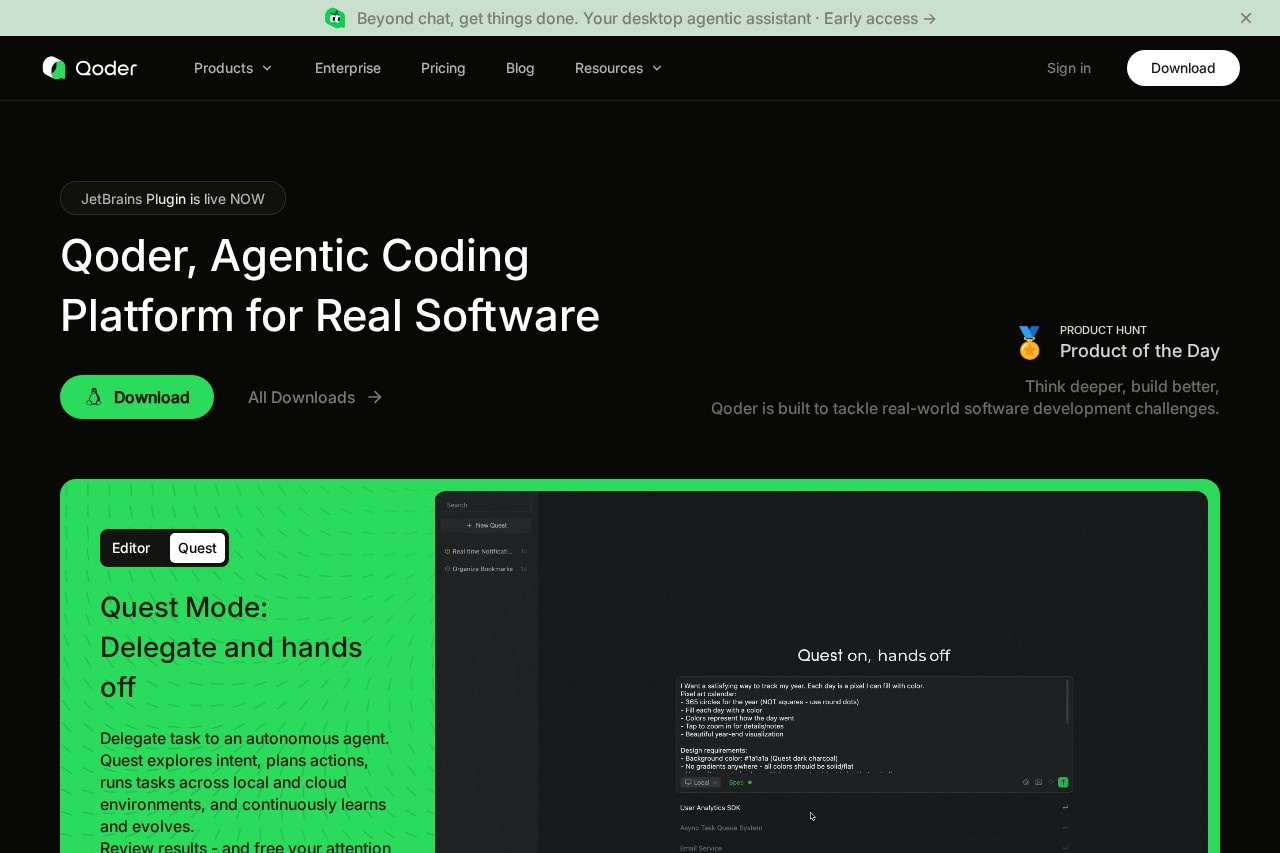Click the green mascot icon in the banner

point(335,18)
